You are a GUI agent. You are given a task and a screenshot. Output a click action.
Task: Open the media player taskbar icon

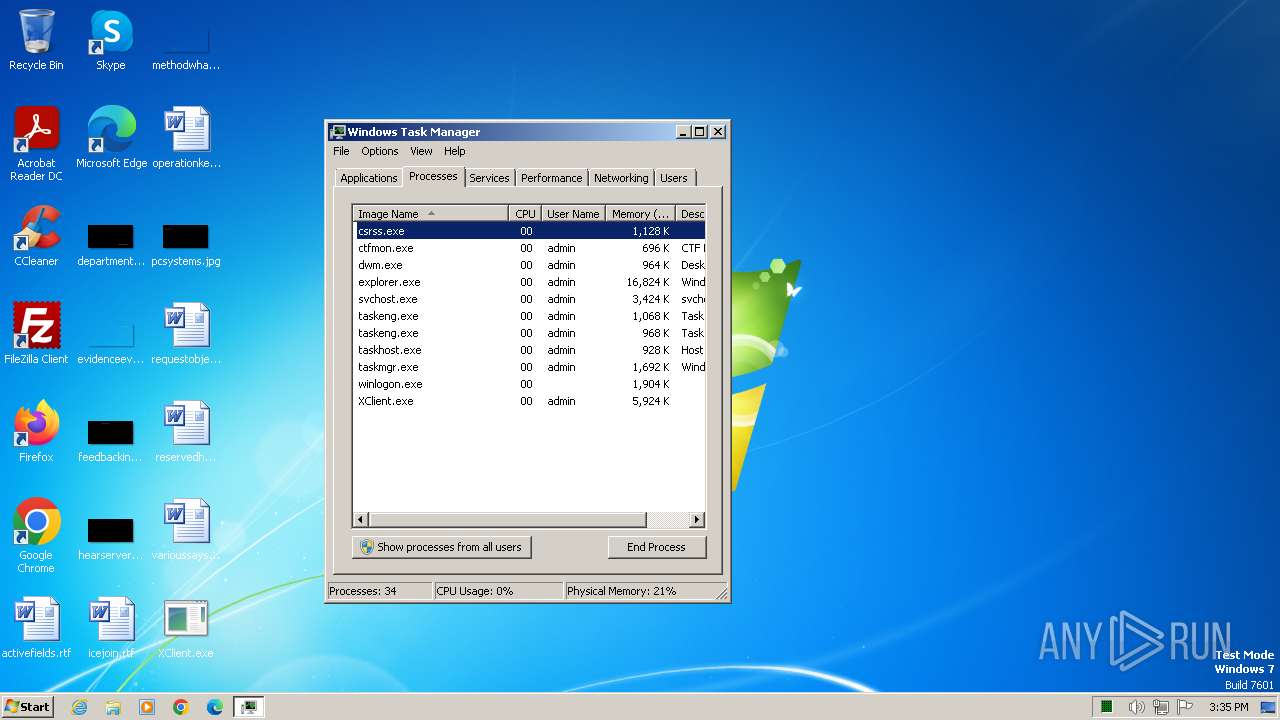[x=147, y=707]
